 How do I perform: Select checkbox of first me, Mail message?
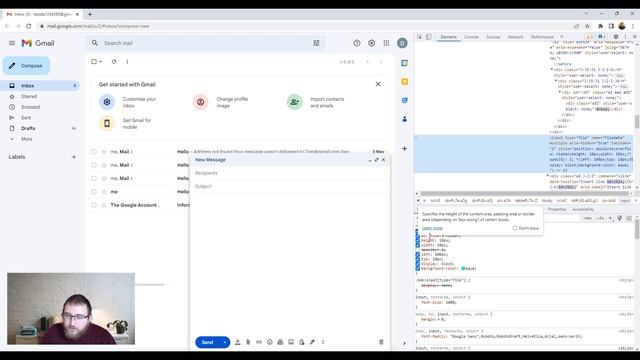point(94,151)
